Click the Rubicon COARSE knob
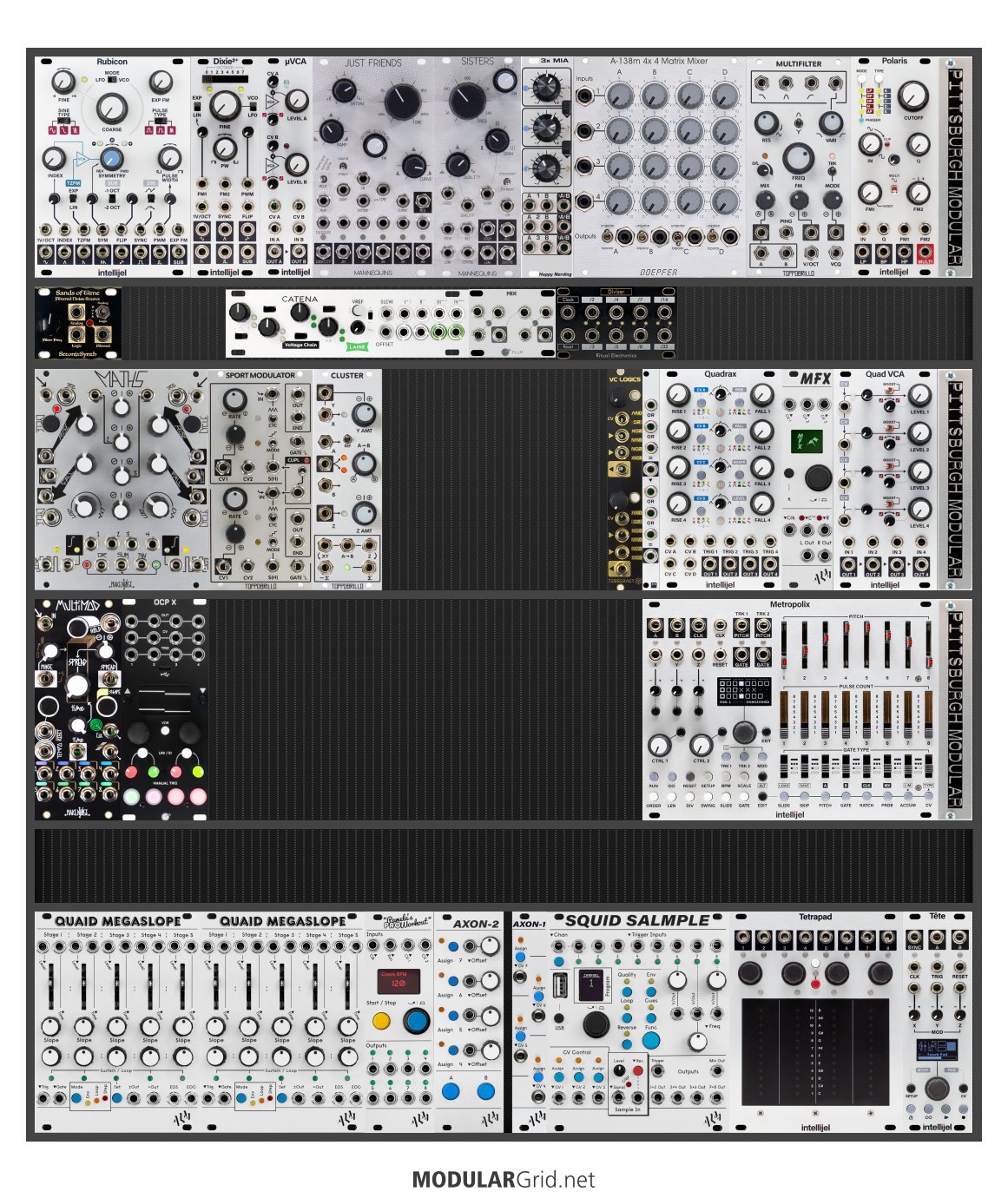Image resolution: width=1008 pixels, height=1198 pixels. (x=111, y=109)
